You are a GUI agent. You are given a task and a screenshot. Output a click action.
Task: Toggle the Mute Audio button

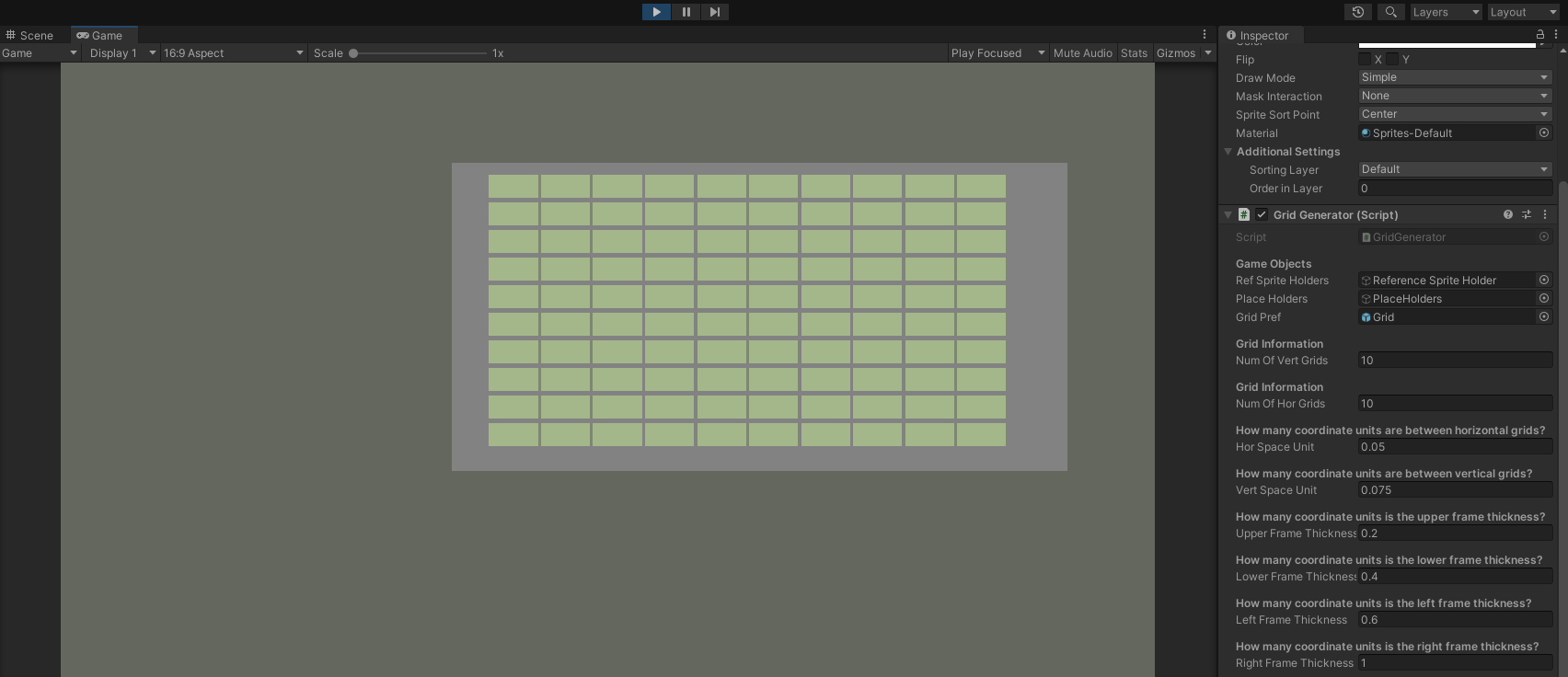1082,53
